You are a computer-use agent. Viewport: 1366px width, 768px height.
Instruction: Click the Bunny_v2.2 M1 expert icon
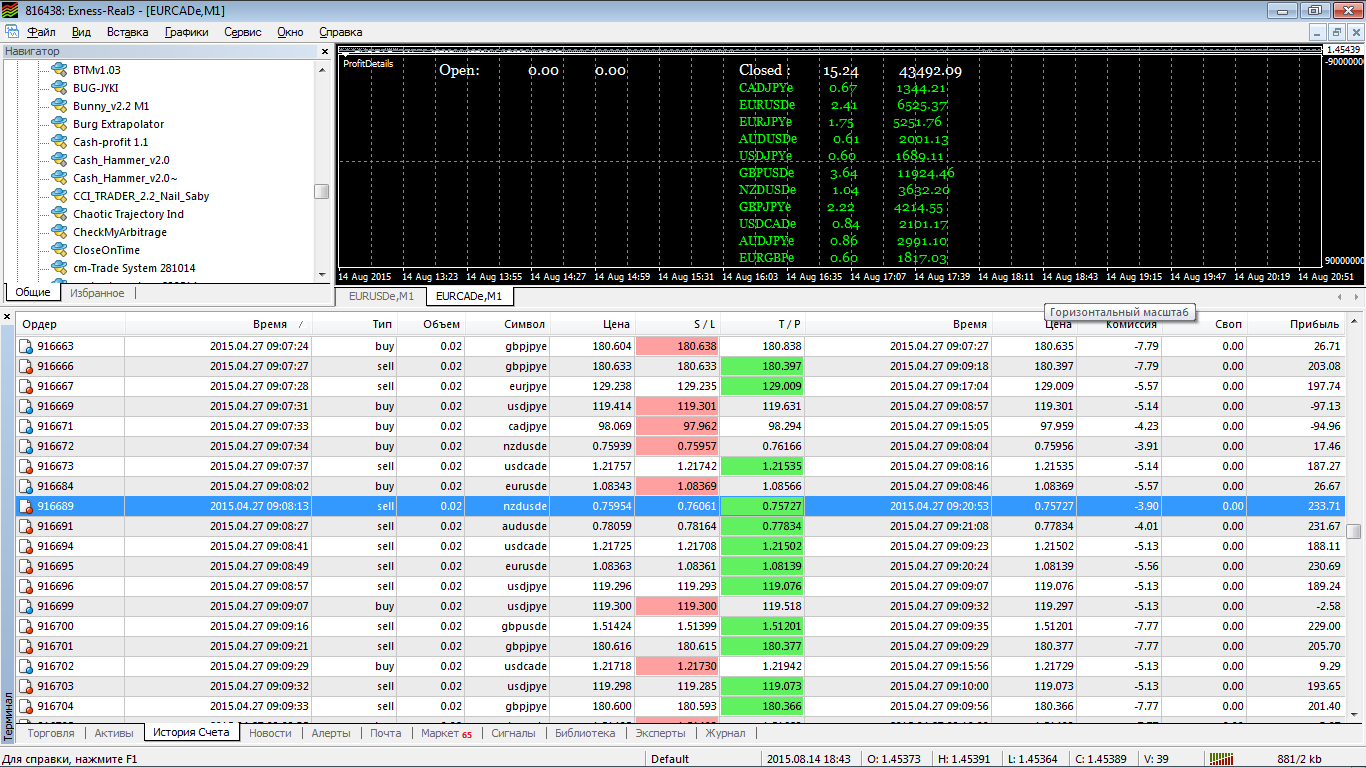tap(59, 106)
